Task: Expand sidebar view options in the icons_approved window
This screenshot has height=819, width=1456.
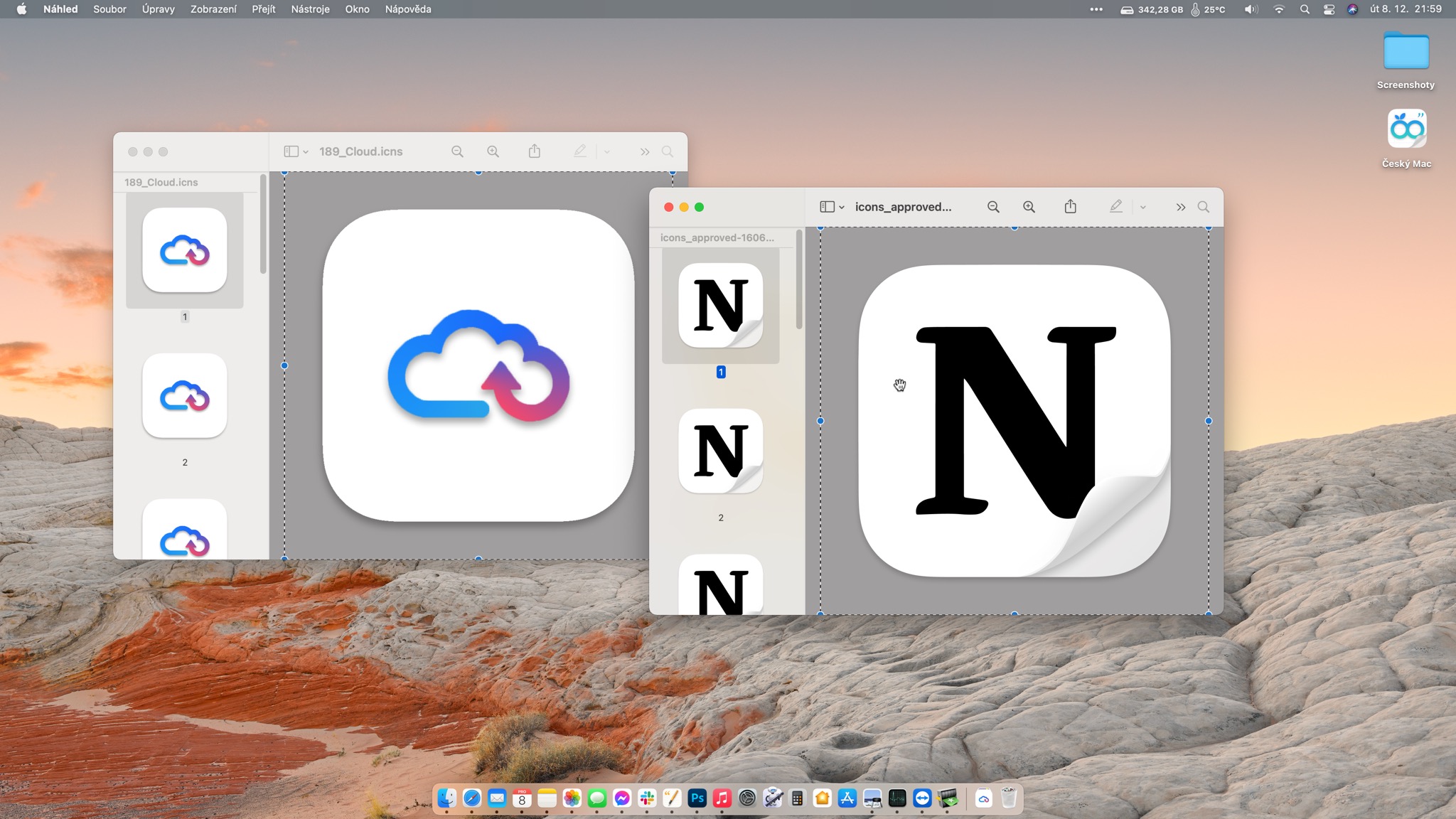Action: click(x=842, y=208)
